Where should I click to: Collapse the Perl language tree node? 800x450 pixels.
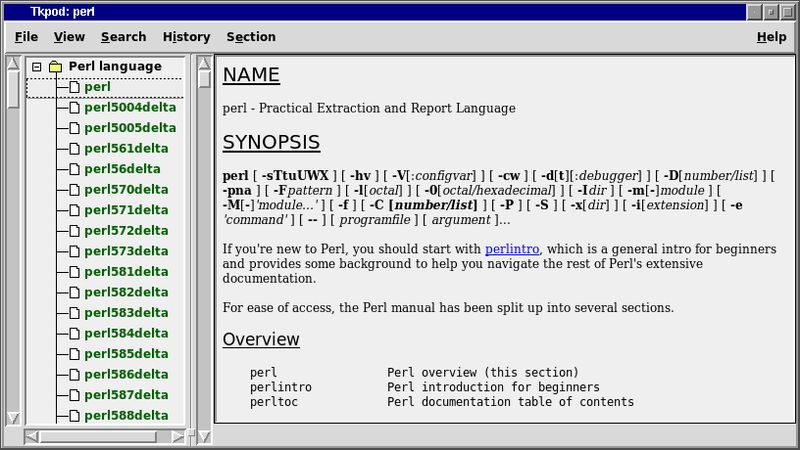click(x=36, y=67)
